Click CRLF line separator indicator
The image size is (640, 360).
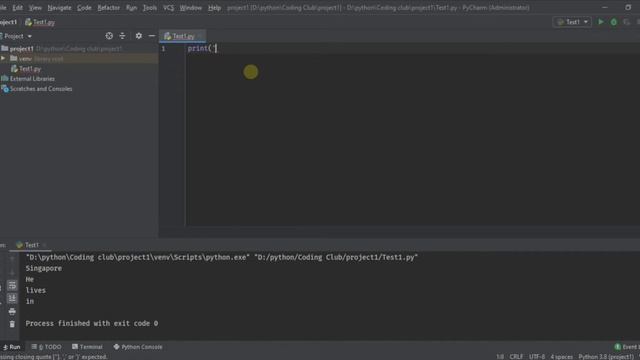[x=516, y=357]
